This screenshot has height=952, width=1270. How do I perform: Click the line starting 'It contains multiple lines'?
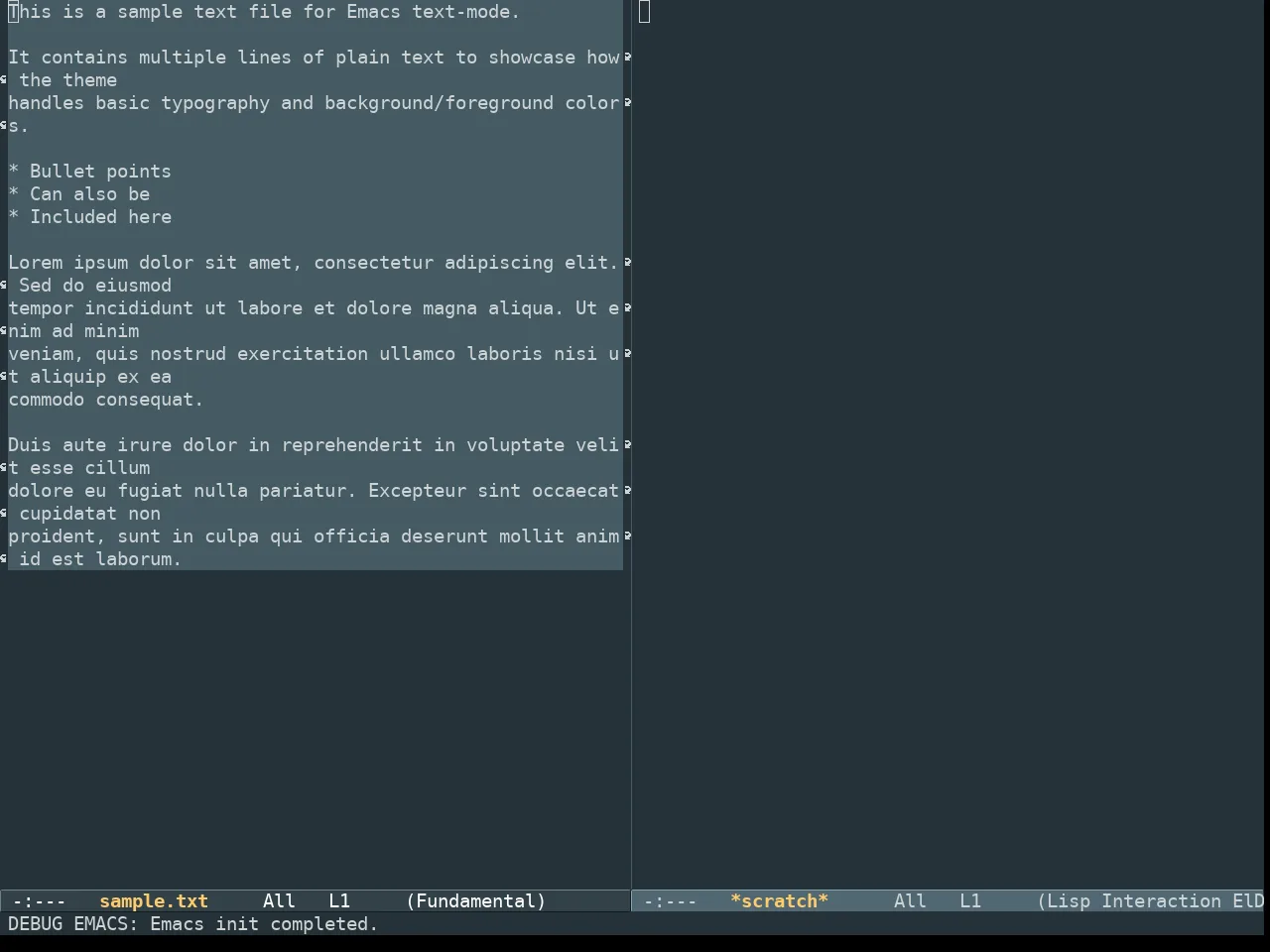(314, 58)
